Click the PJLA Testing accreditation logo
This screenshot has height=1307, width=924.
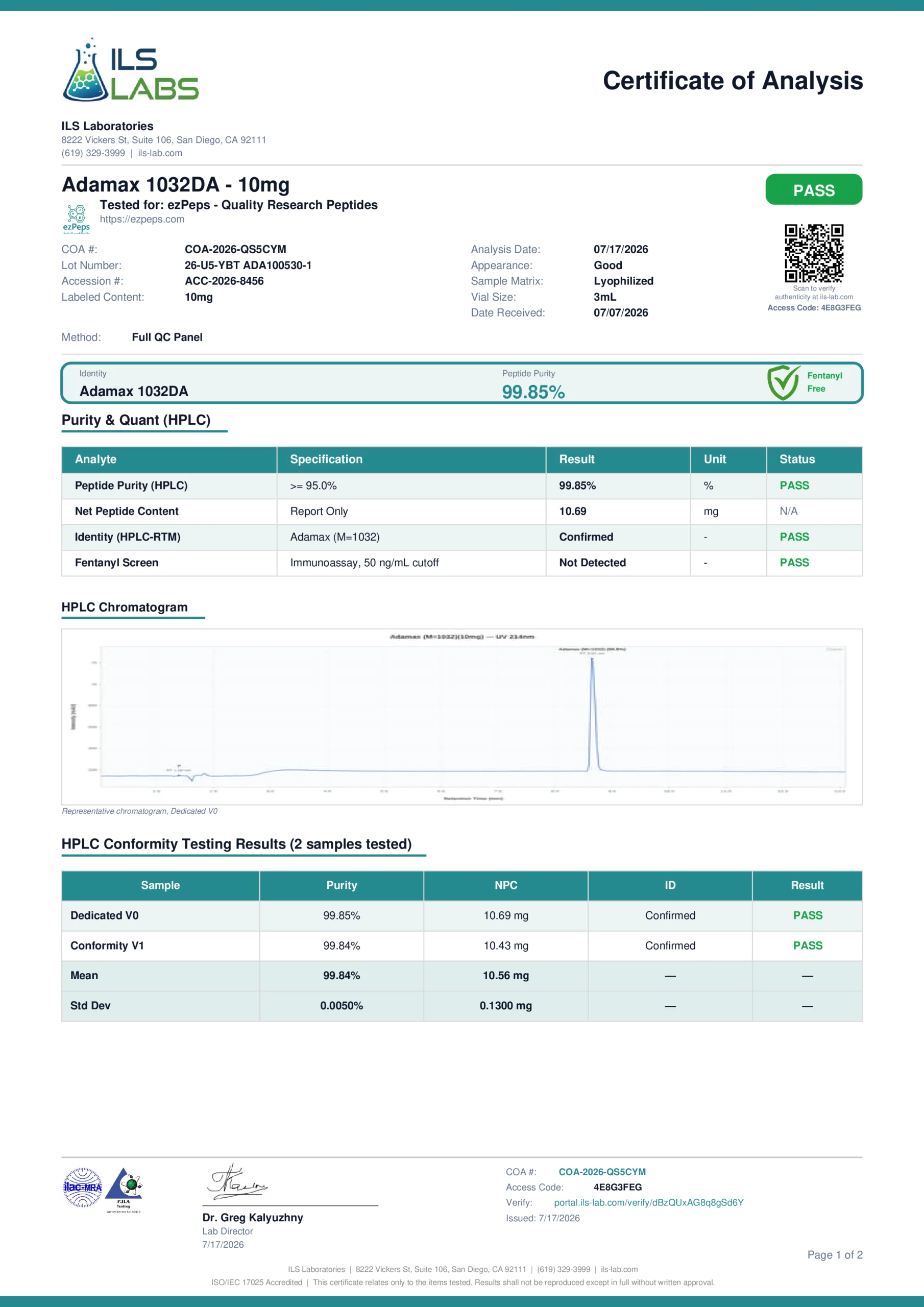click(x=124, y=1190)
